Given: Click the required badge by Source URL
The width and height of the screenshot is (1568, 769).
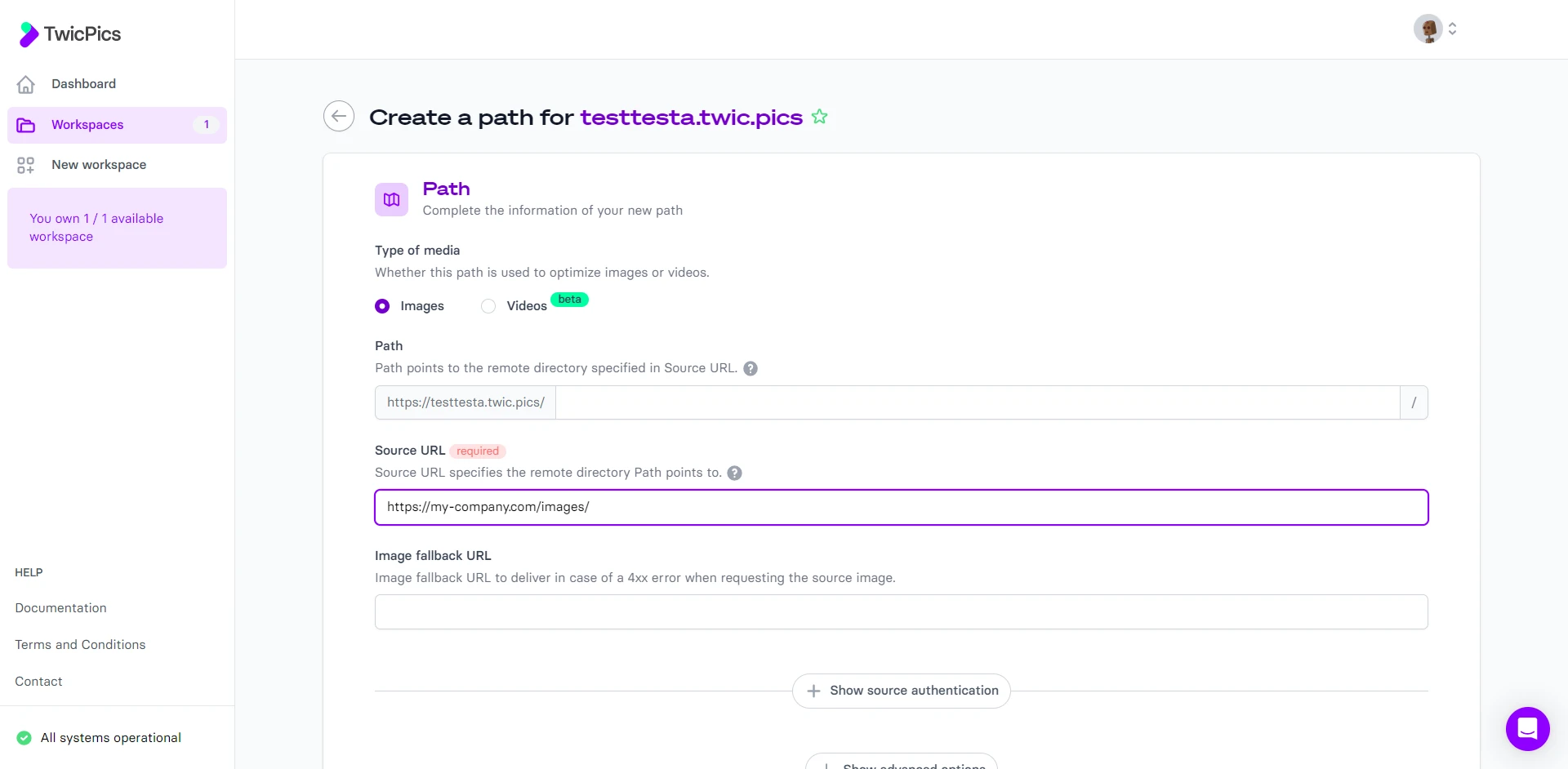Looking at the screenshot, I should (478, 451).
